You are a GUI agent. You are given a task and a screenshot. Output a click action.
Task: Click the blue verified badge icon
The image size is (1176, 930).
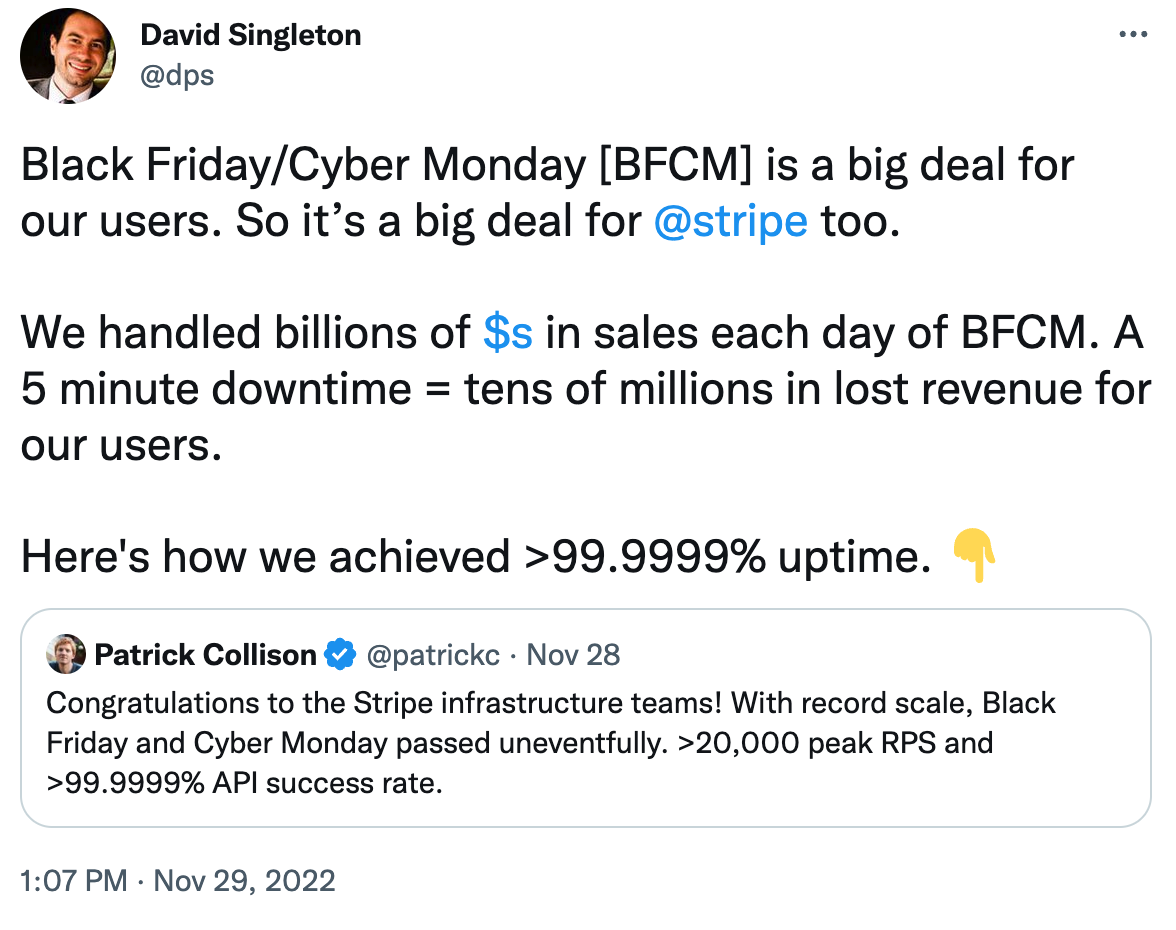click(x=340, y=655)
